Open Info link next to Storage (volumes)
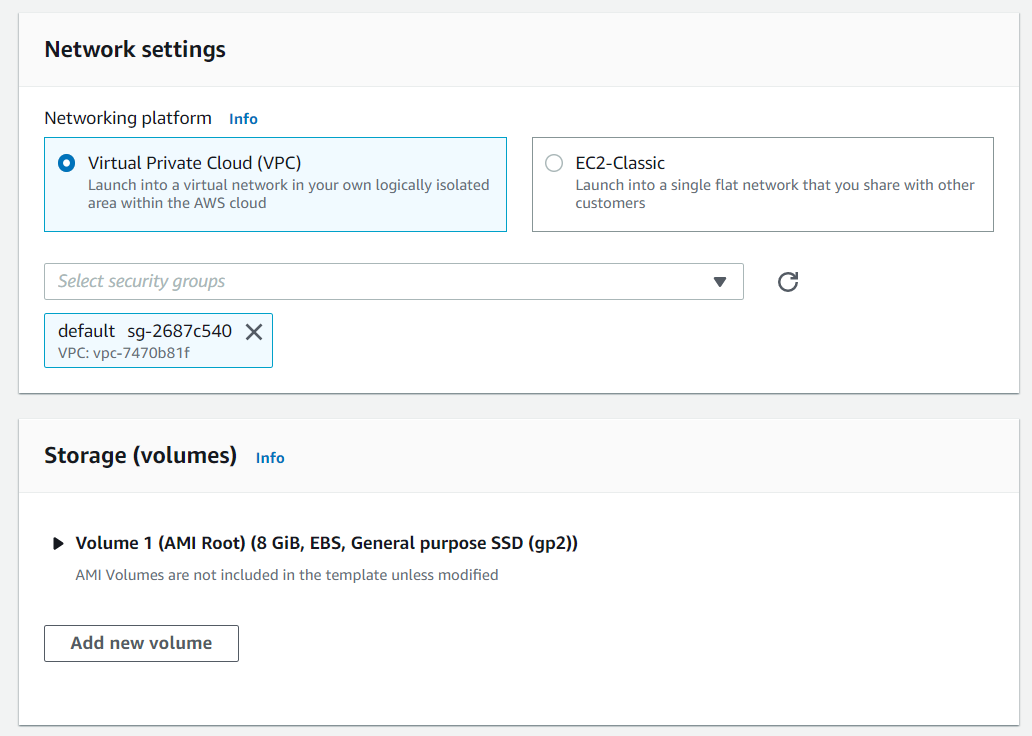 click(x=270, y=458)
